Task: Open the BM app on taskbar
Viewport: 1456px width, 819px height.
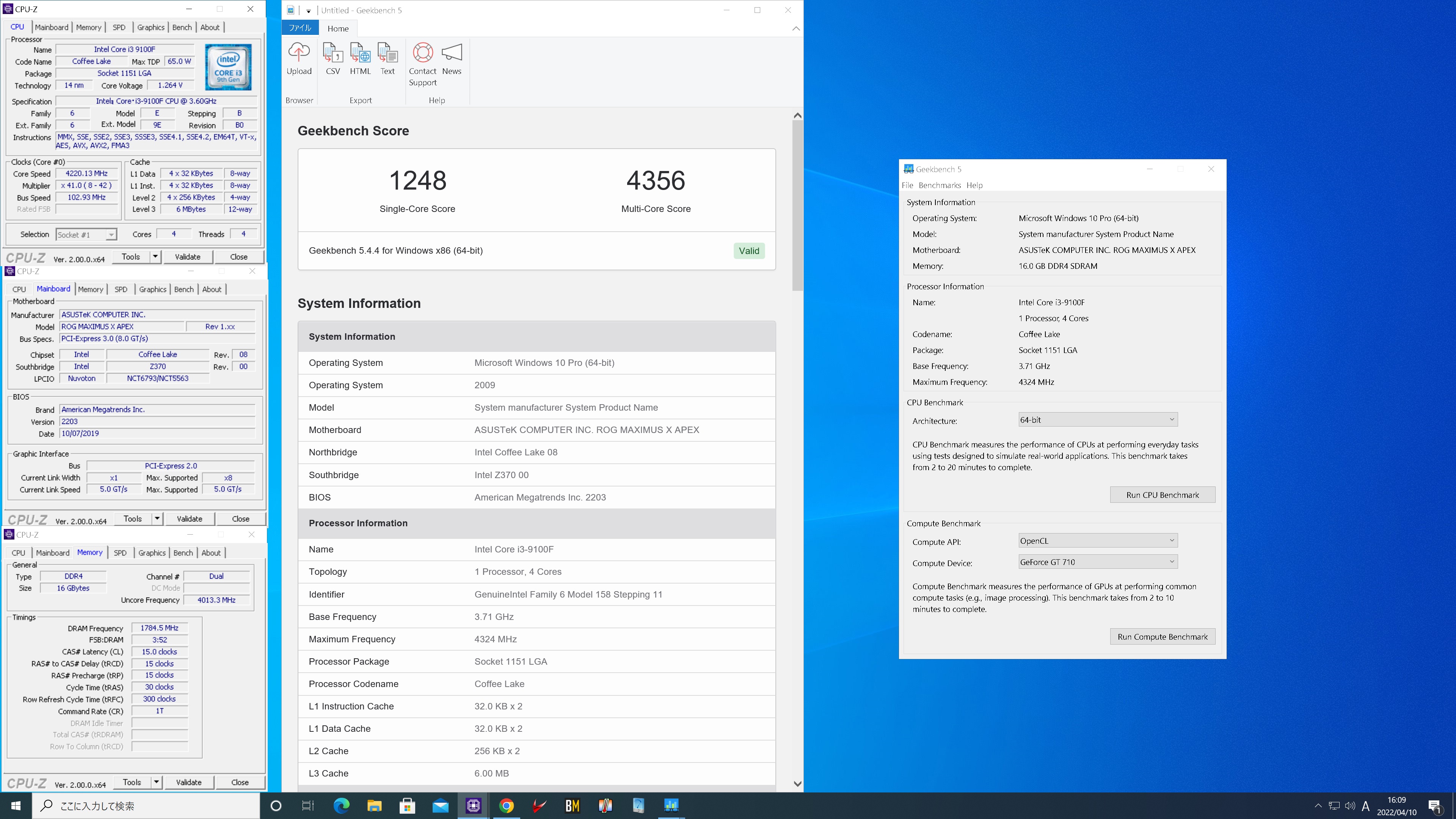Action: coord(572,805)
